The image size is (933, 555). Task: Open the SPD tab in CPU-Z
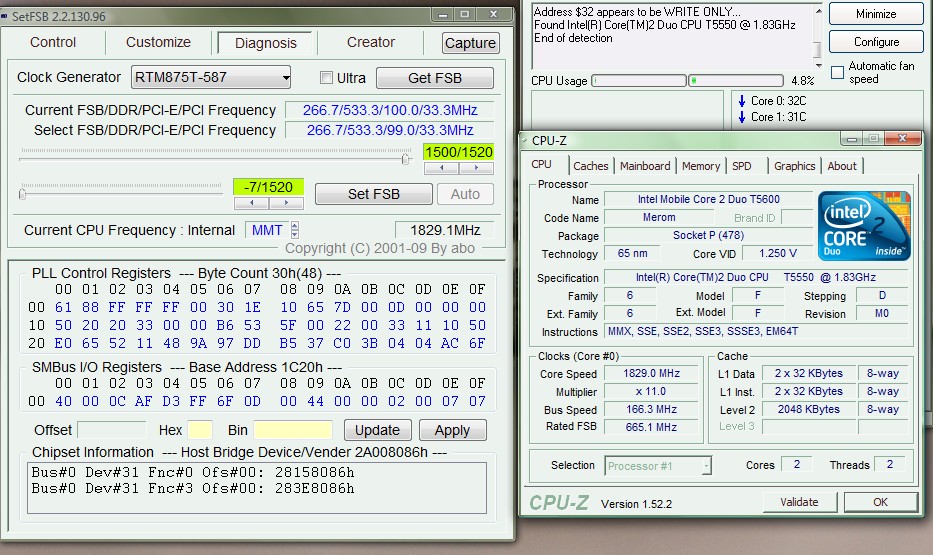(741, 166)
